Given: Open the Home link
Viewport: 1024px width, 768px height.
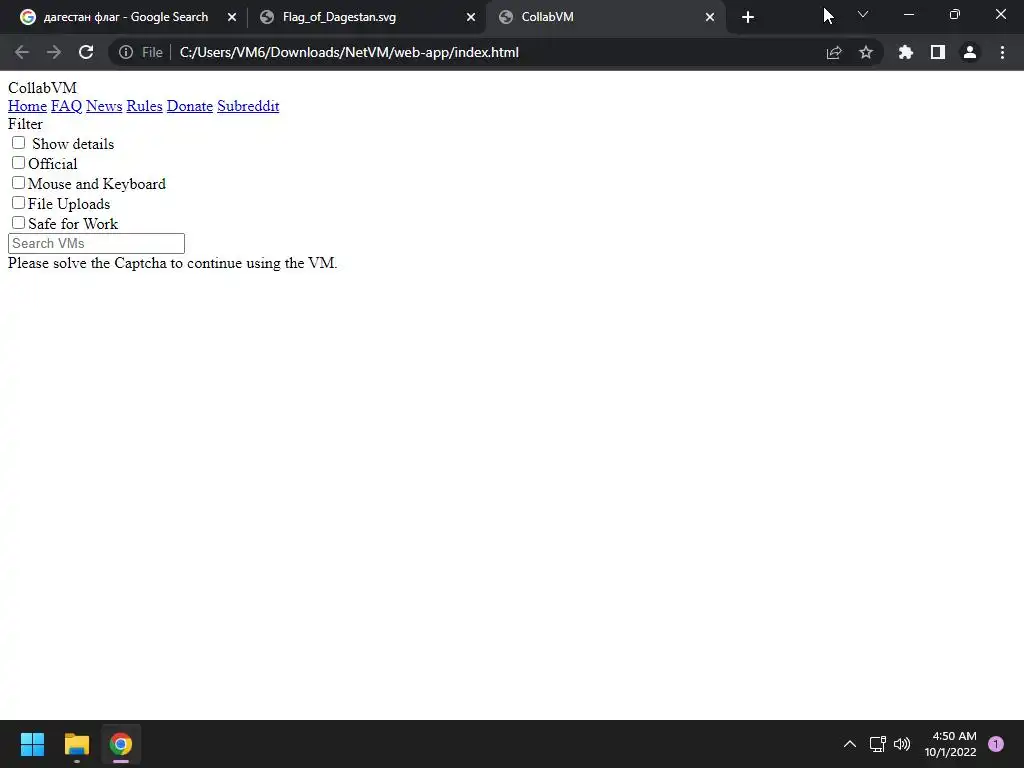Looking at the screenshot, I should (x=27, y=106).
